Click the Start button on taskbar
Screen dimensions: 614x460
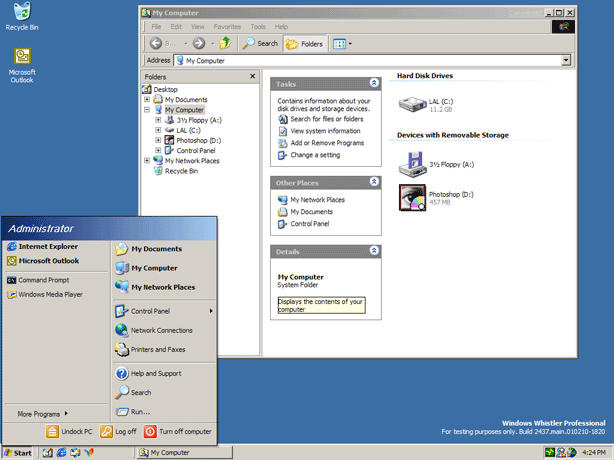18,453
